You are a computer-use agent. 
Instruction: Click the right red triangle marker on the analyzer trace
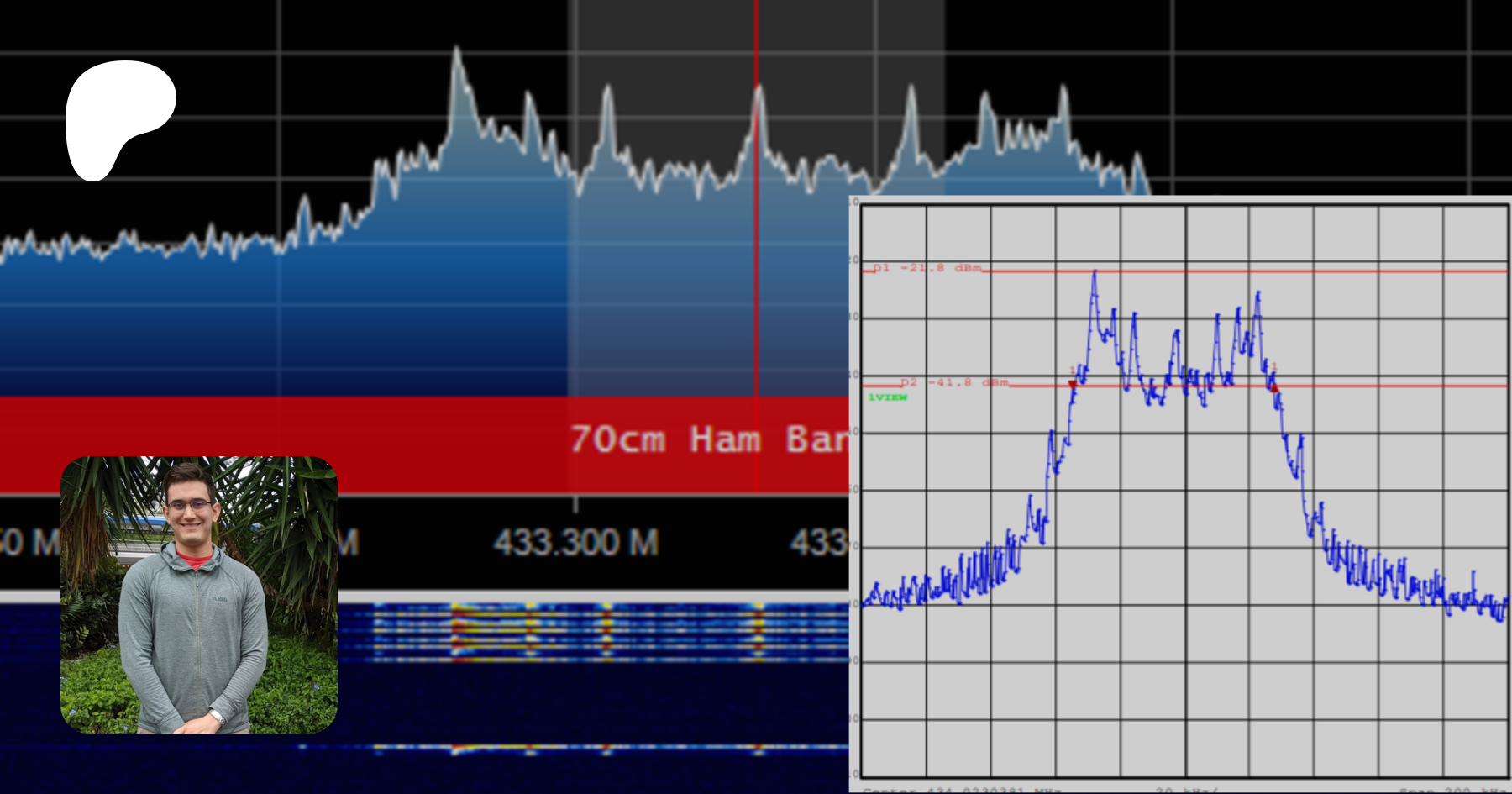click(1274, 387)
